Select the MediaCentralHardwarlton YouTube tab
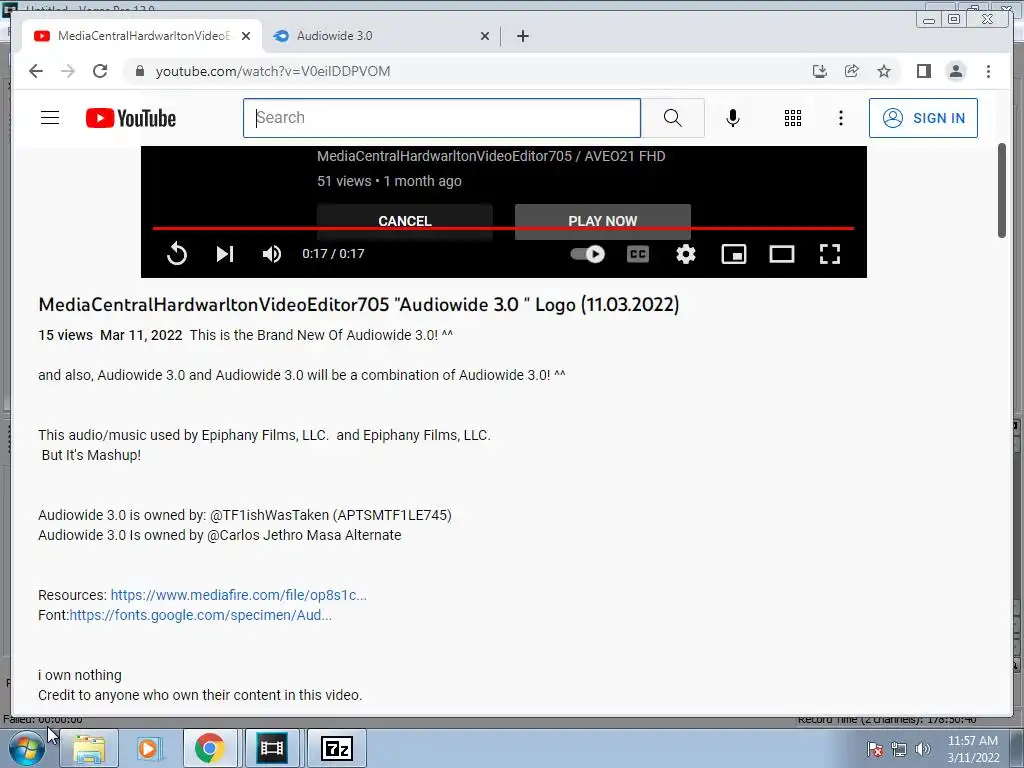The height and width of the screenshot is (768, 1024). tap(142, 36)
